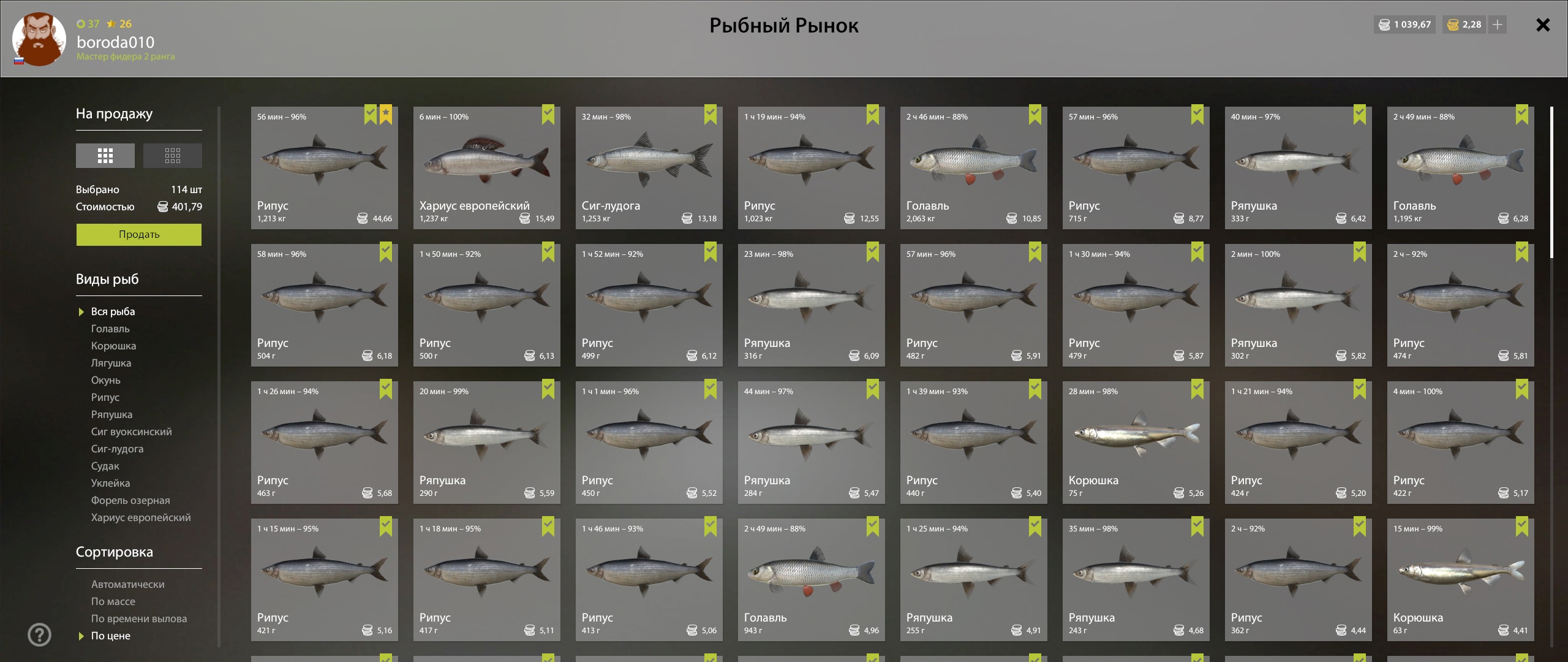Screen dimensions: 1568x662
Task: Uncheck the green mark on Хариус европейский card
Action: pyautogui.click(x=548, y=114)
